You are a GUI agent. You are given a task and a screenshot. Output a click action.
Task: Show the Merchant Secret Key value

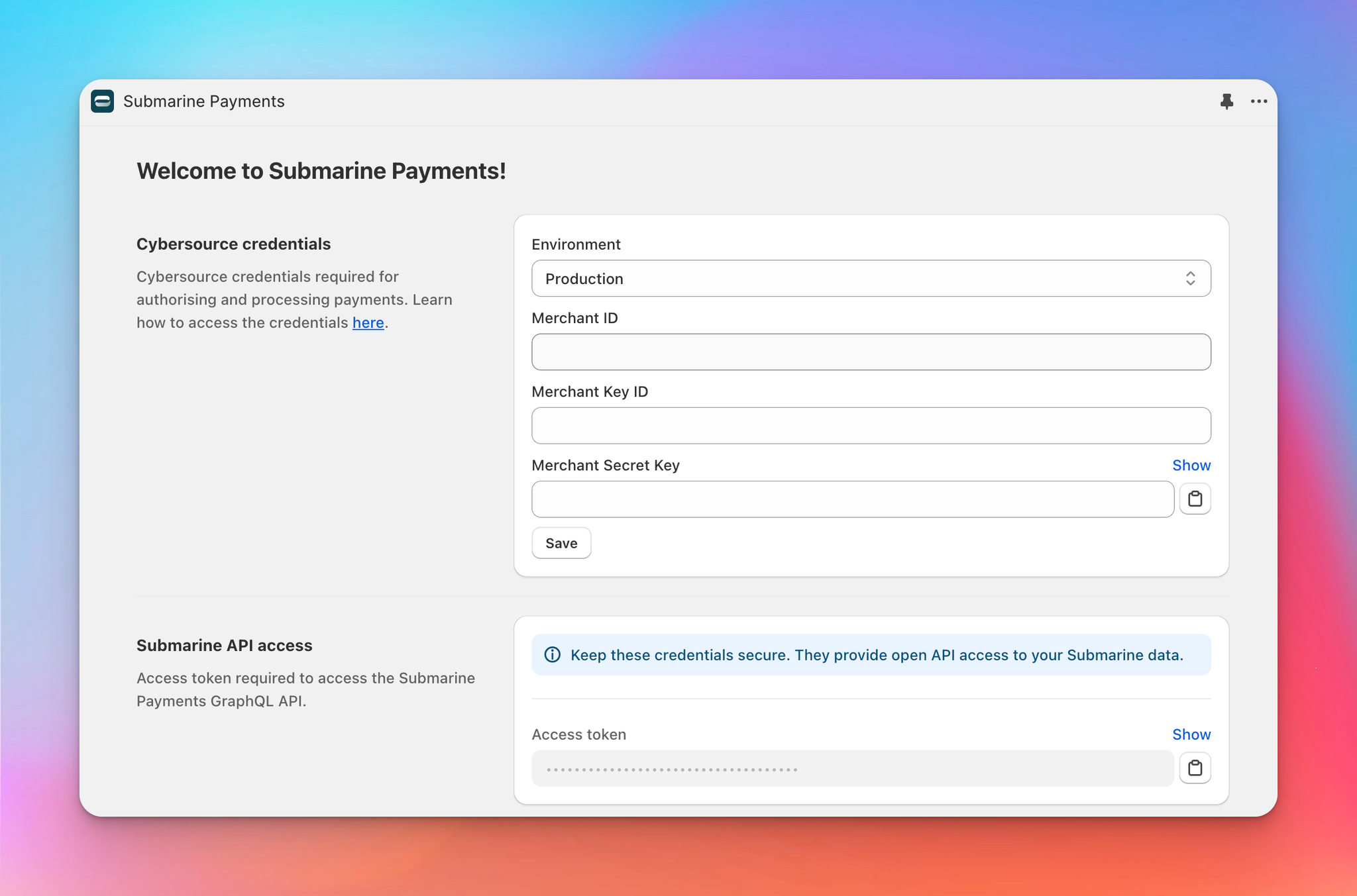[x=1191, y=466]
